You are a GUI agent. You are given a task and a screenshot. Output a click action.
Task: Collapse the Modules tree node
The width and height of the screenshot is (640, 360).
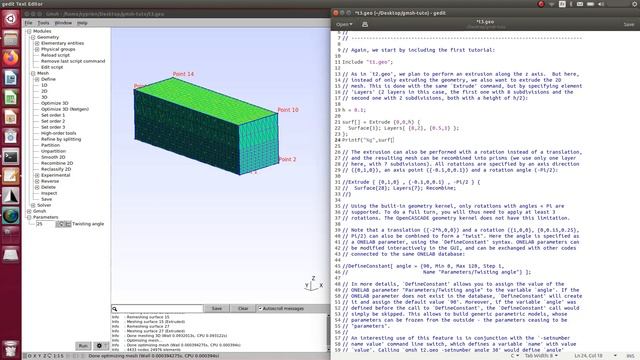[29, 31]
